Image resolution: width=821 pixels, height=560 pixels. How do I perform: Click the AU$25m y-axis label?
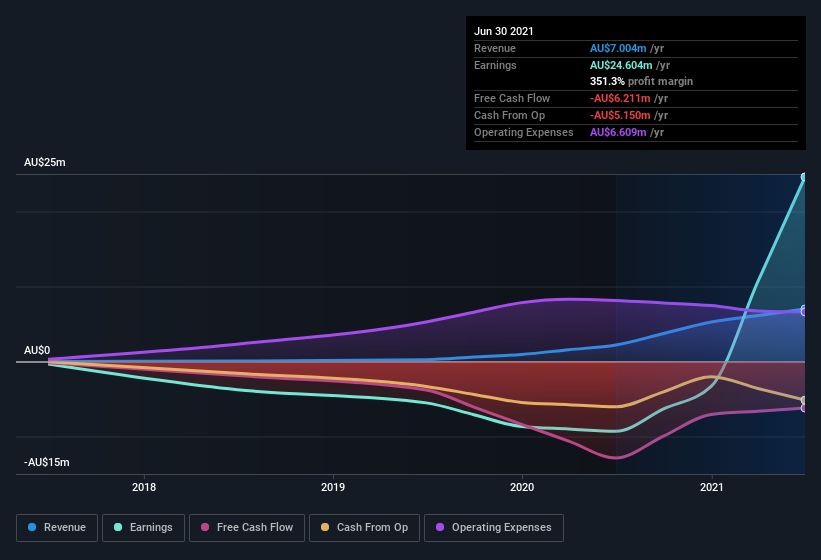click(45, 162)
